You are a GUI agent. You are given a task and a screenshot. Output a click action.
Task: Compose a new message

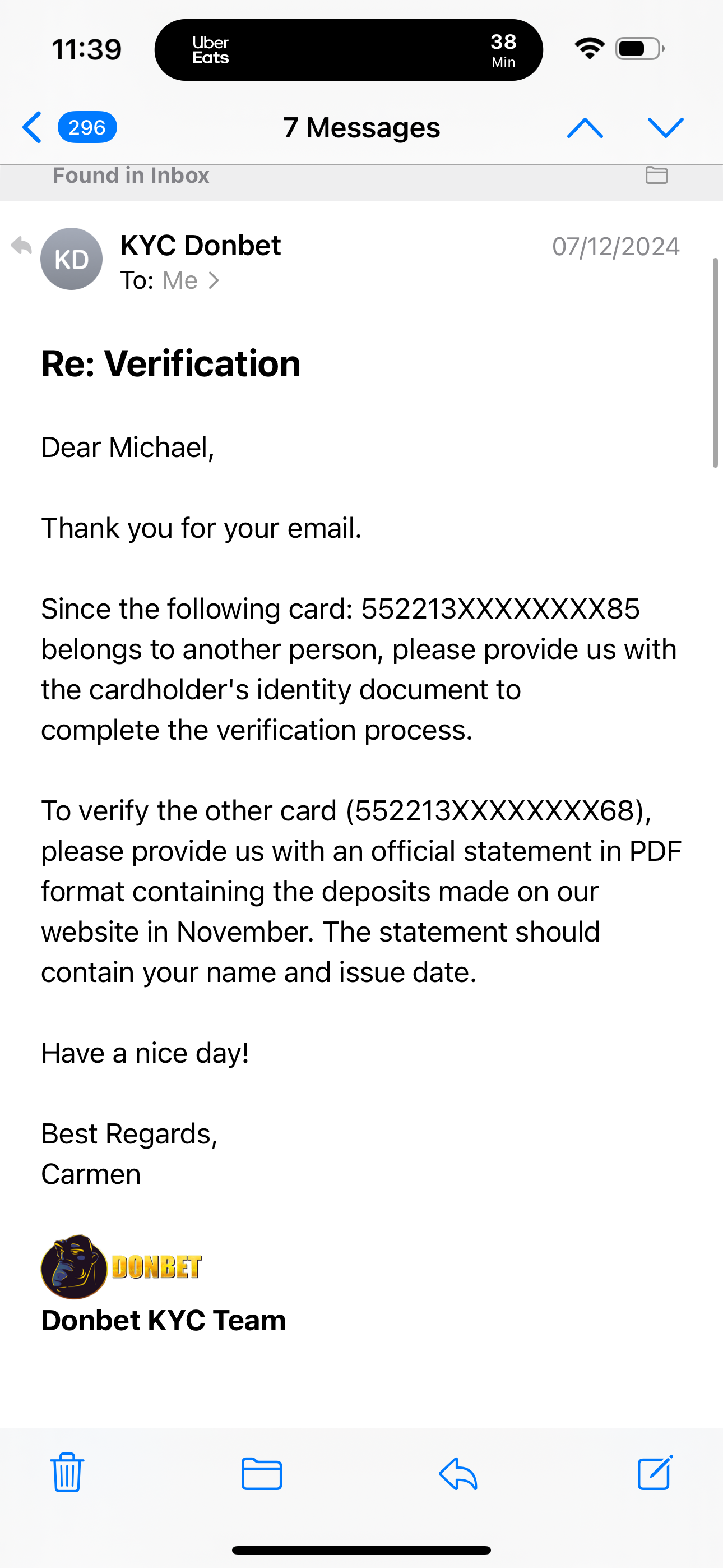coord(655,1473)
